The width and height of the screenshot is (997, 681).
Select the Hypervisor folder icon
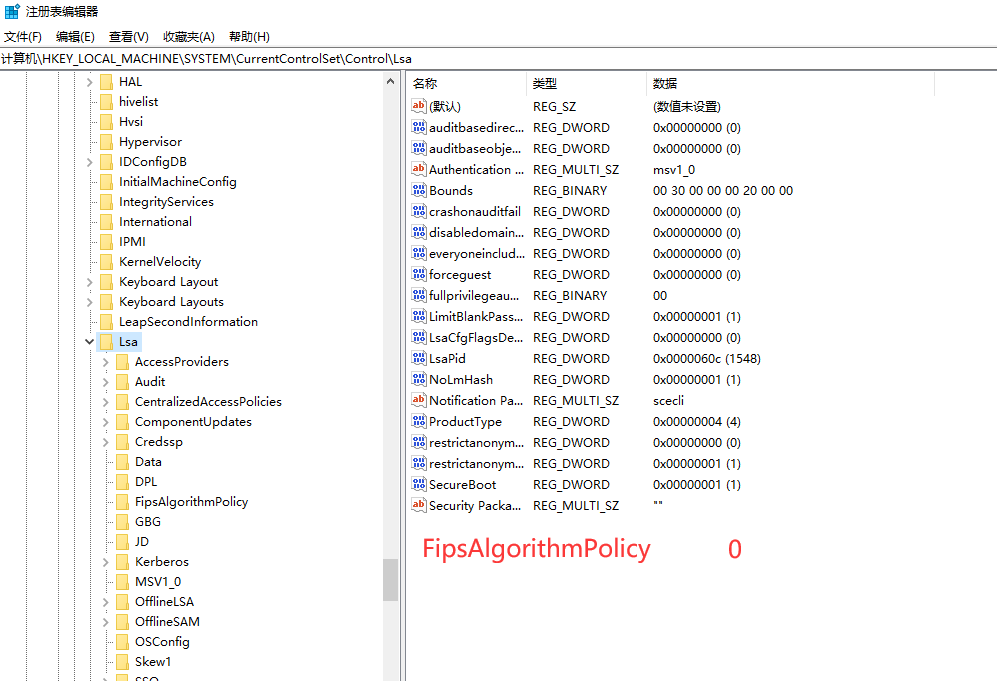[x=107, y=142]
